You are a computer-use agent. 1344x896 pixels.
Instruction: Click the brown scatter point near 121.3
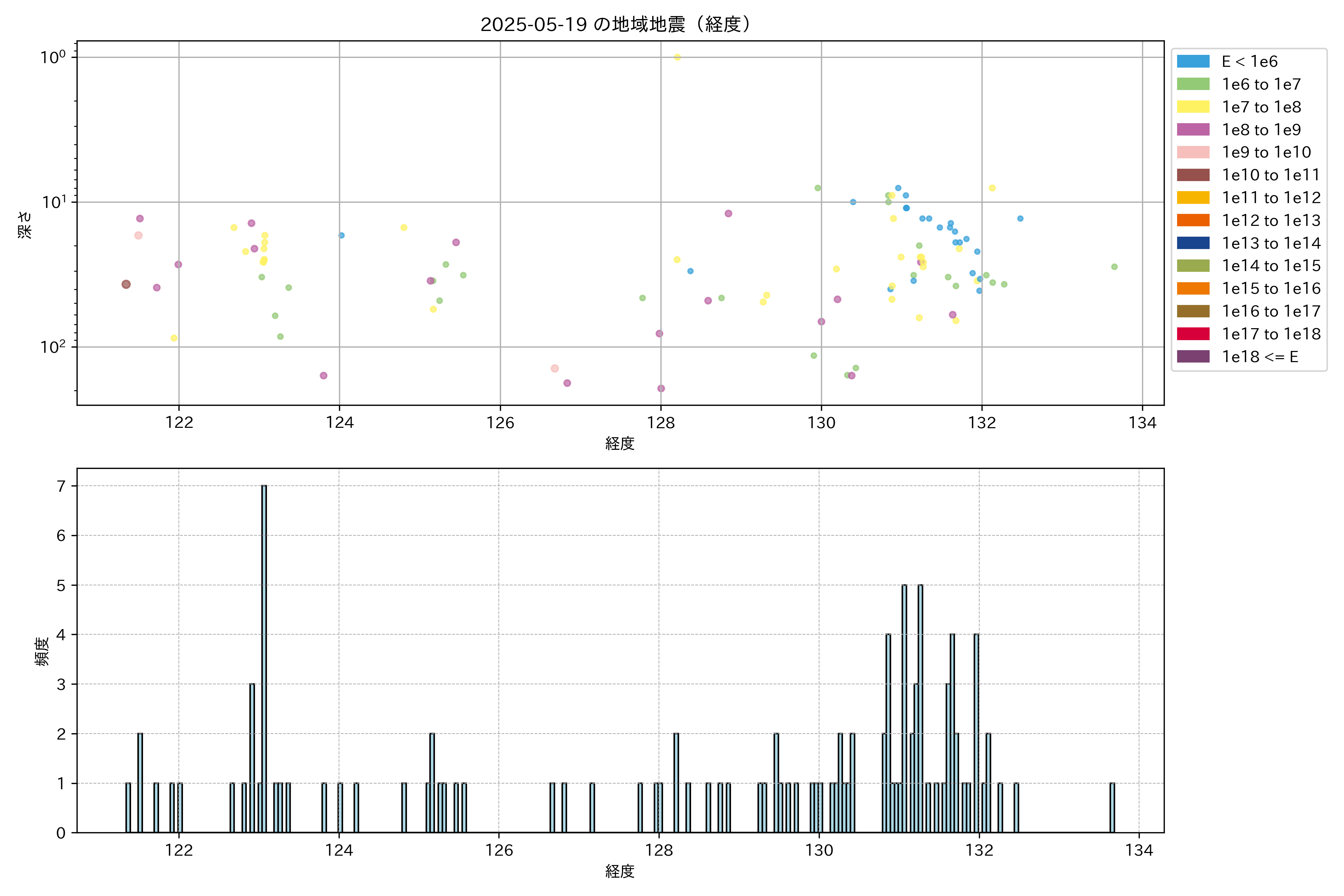click(126, 284)
